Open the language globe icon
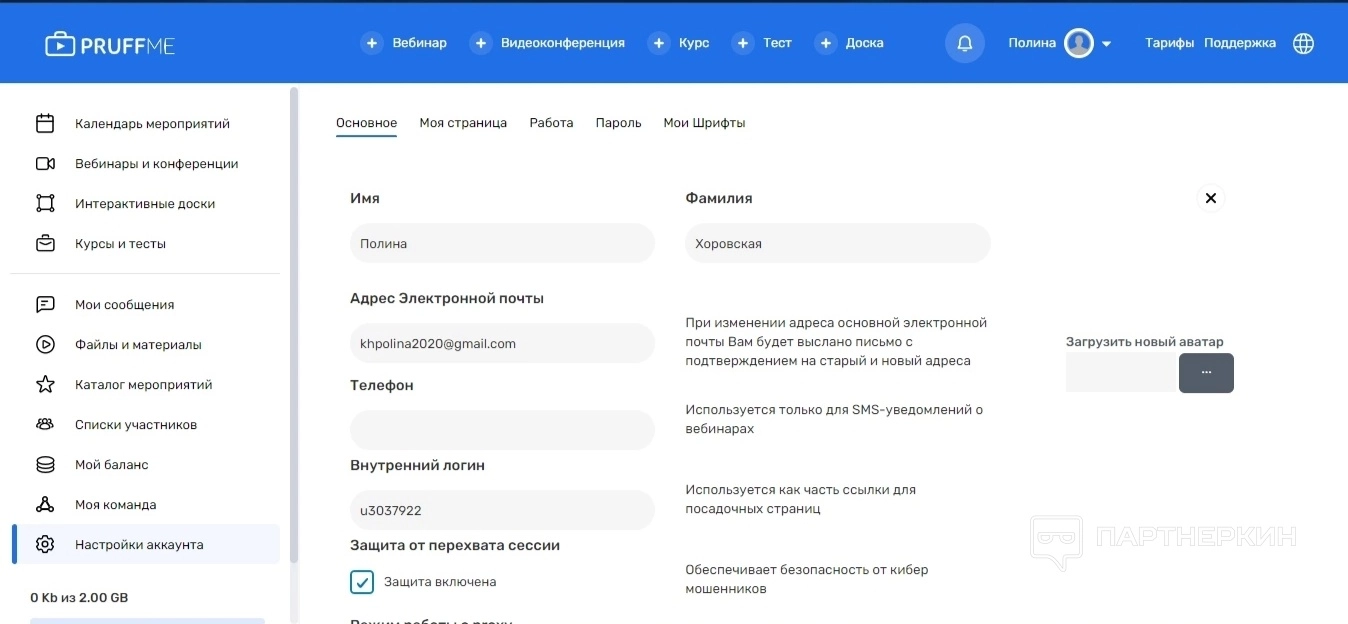The image size is (1348, 624). pos(1303,43)
